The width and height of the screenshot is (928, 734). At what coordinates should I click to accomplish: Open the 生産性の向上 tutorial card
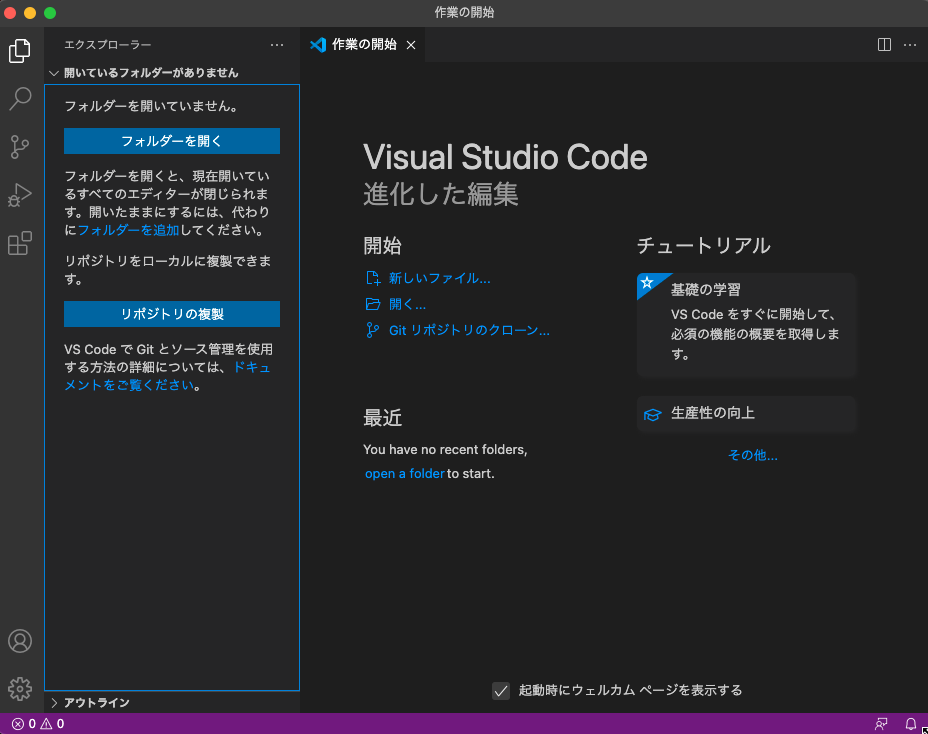pyautogui.click(x=746, y=414)
